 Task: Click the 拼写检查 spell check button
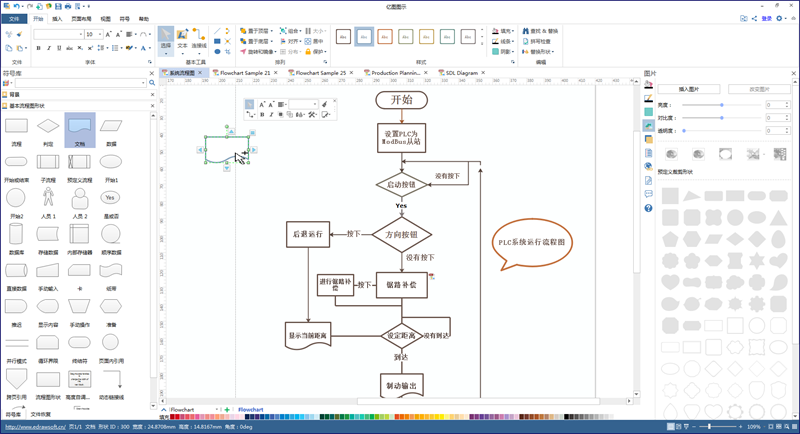(537, 41)
